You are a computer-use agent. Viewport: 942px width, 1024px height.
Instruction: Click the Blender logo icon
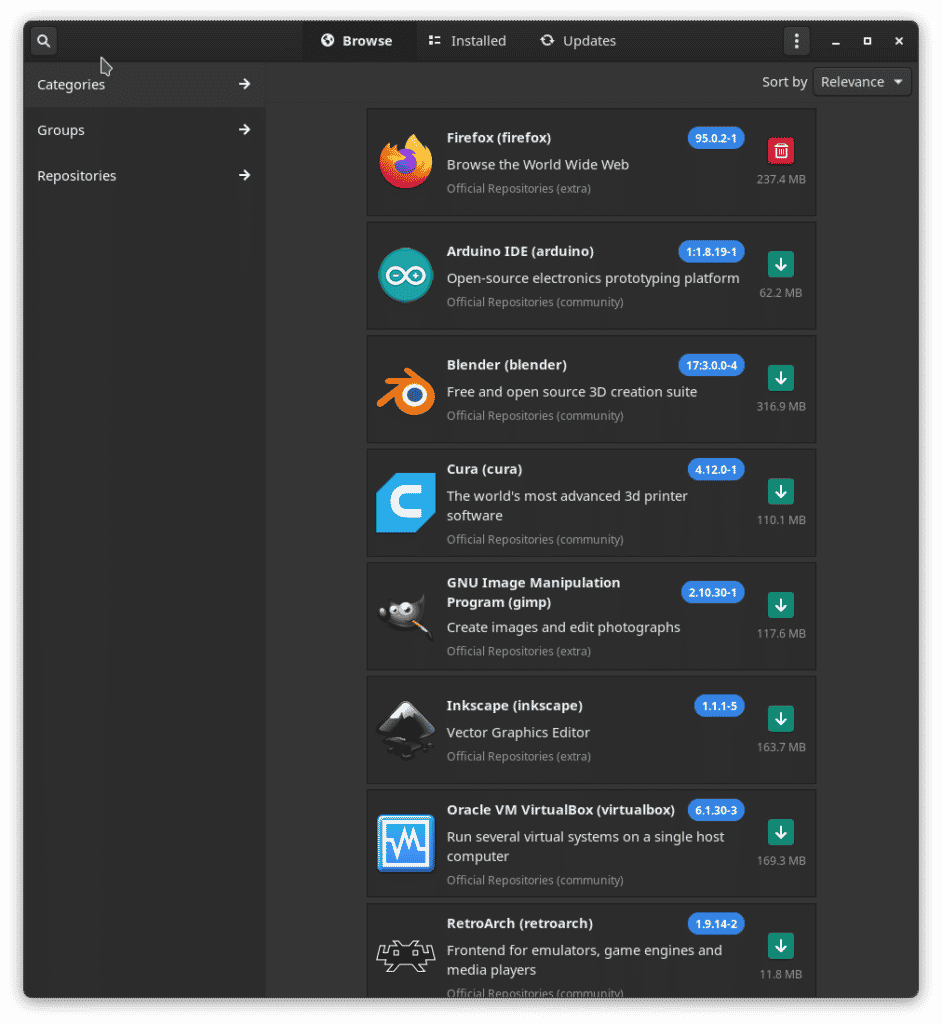pos(405,389)
